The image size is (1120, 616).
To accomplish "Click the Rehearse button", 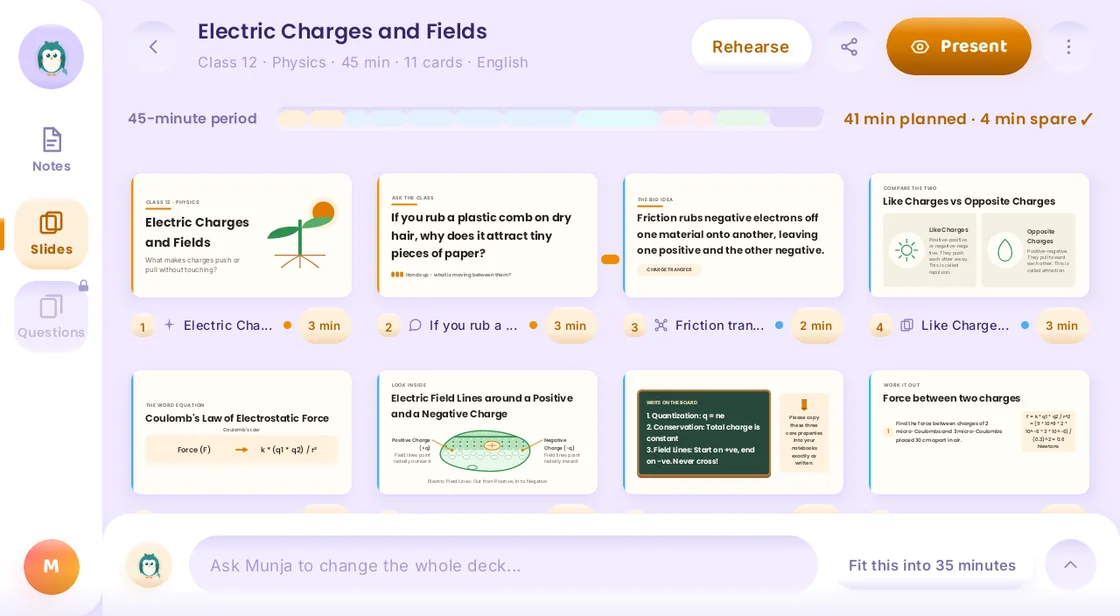I will pyautogui.click(x=751, y=46).
